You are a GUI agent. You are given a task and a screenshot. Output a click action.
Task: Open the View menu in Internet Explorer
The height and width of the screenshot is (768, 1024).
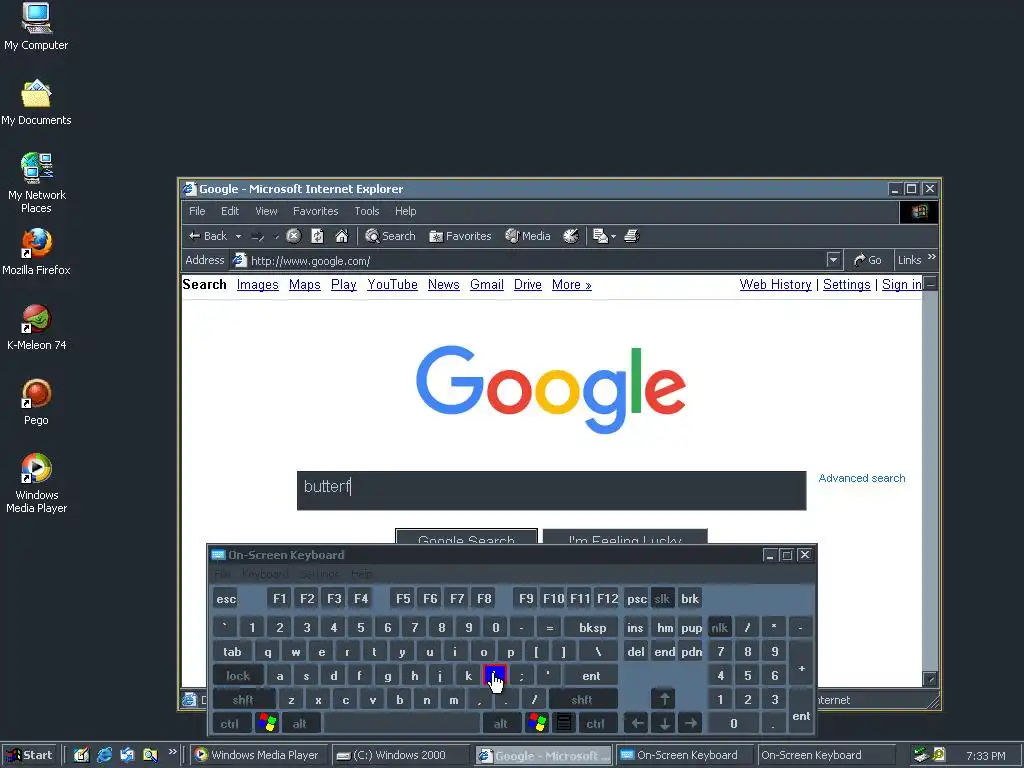(x=266, y=211)
